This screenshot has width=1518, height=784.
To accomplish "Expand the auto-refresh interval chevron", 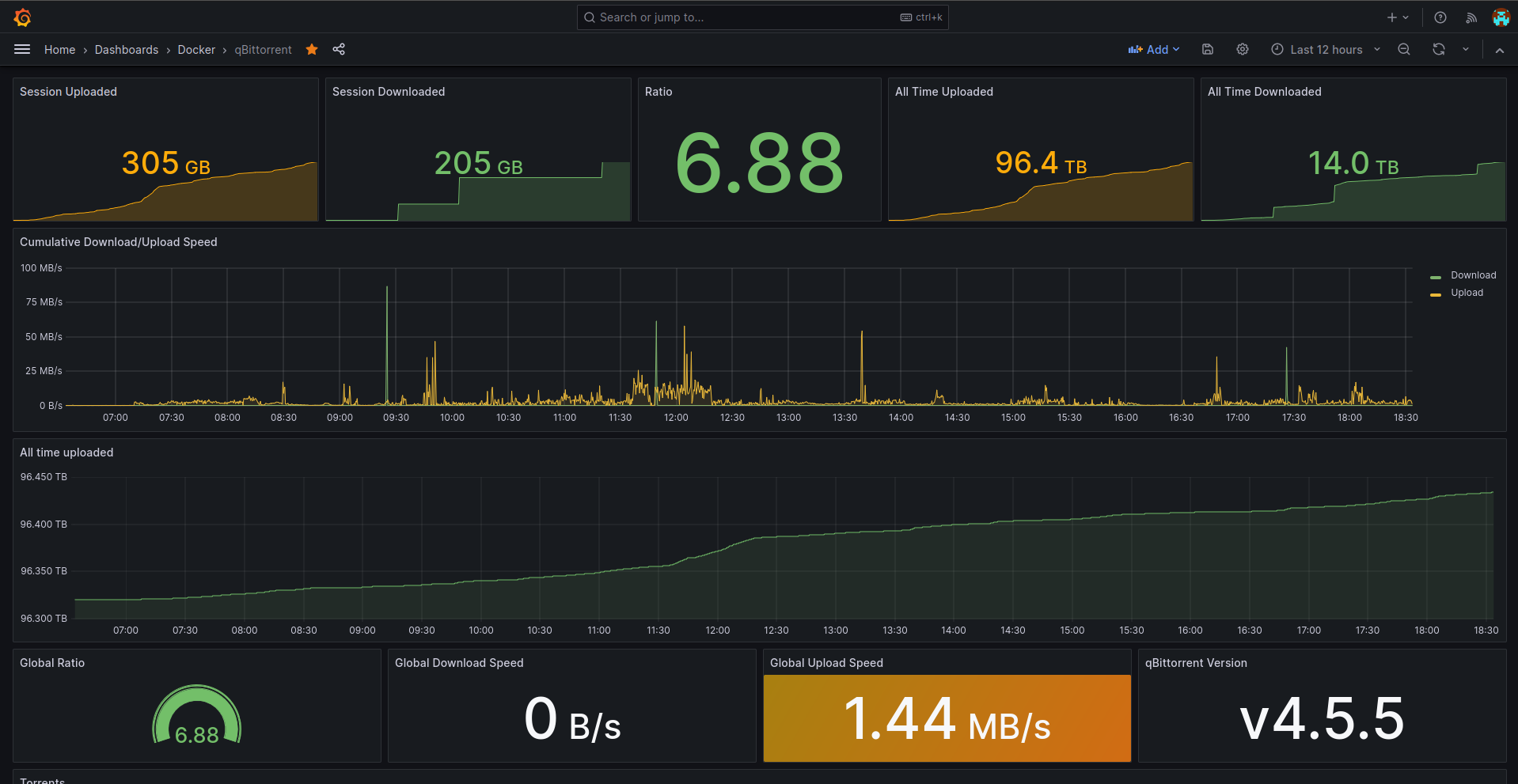I will coord(1467,49).
